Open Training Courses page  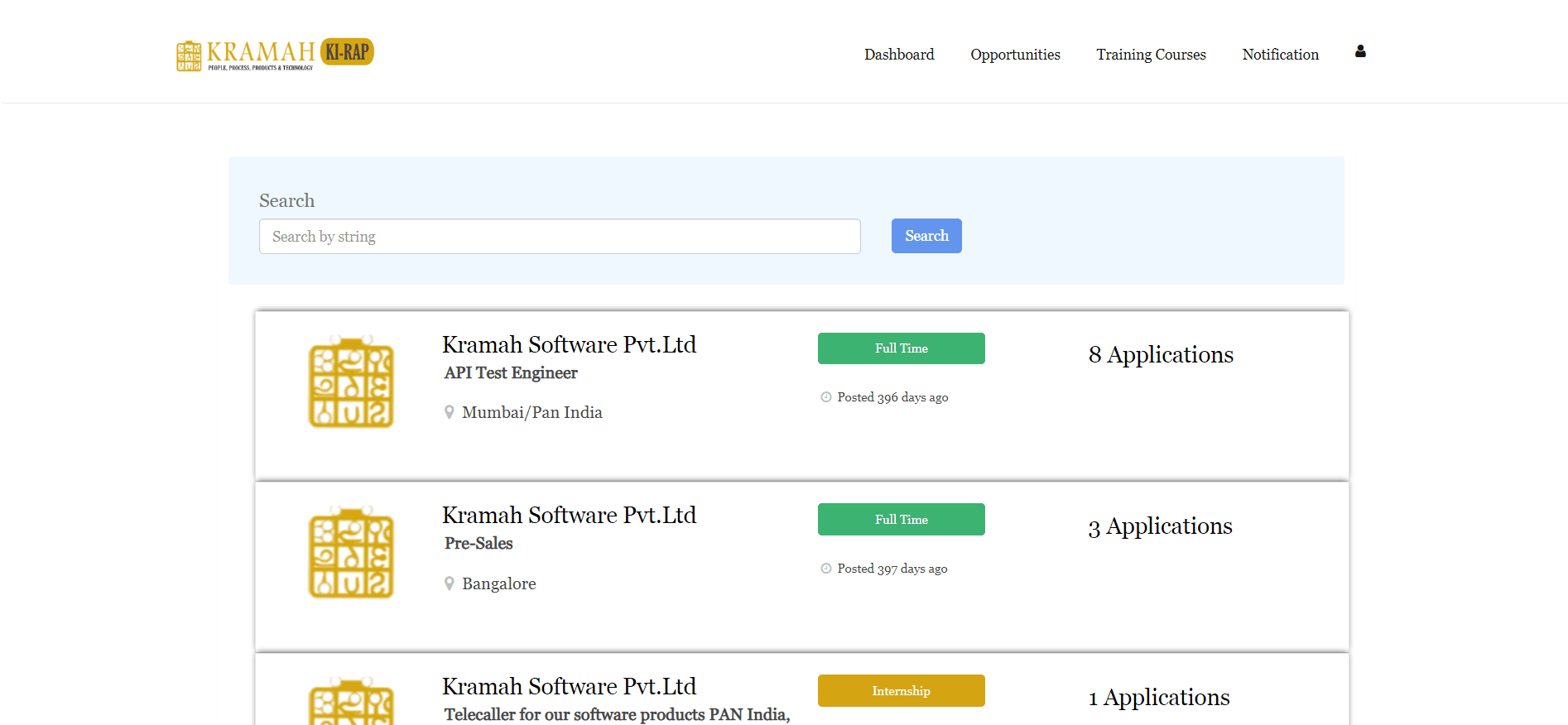click(x=1151, y=55)
